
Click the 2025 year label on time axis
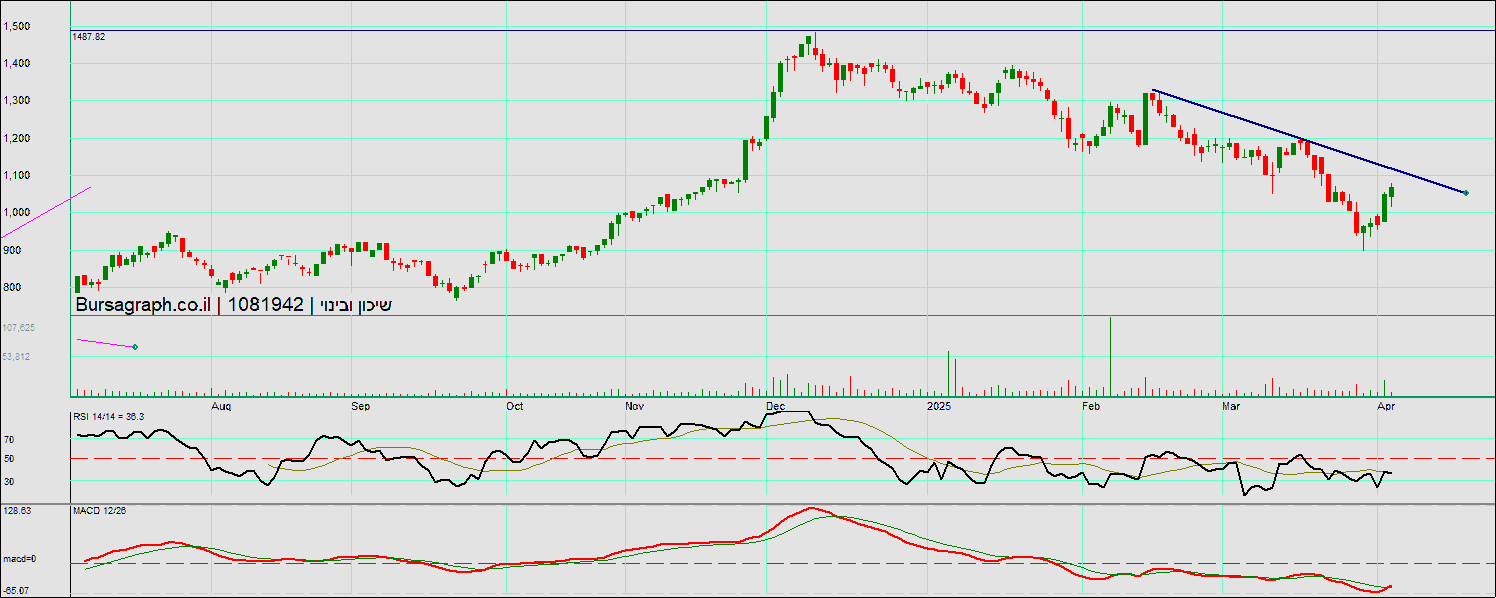(x=938, y=407)
